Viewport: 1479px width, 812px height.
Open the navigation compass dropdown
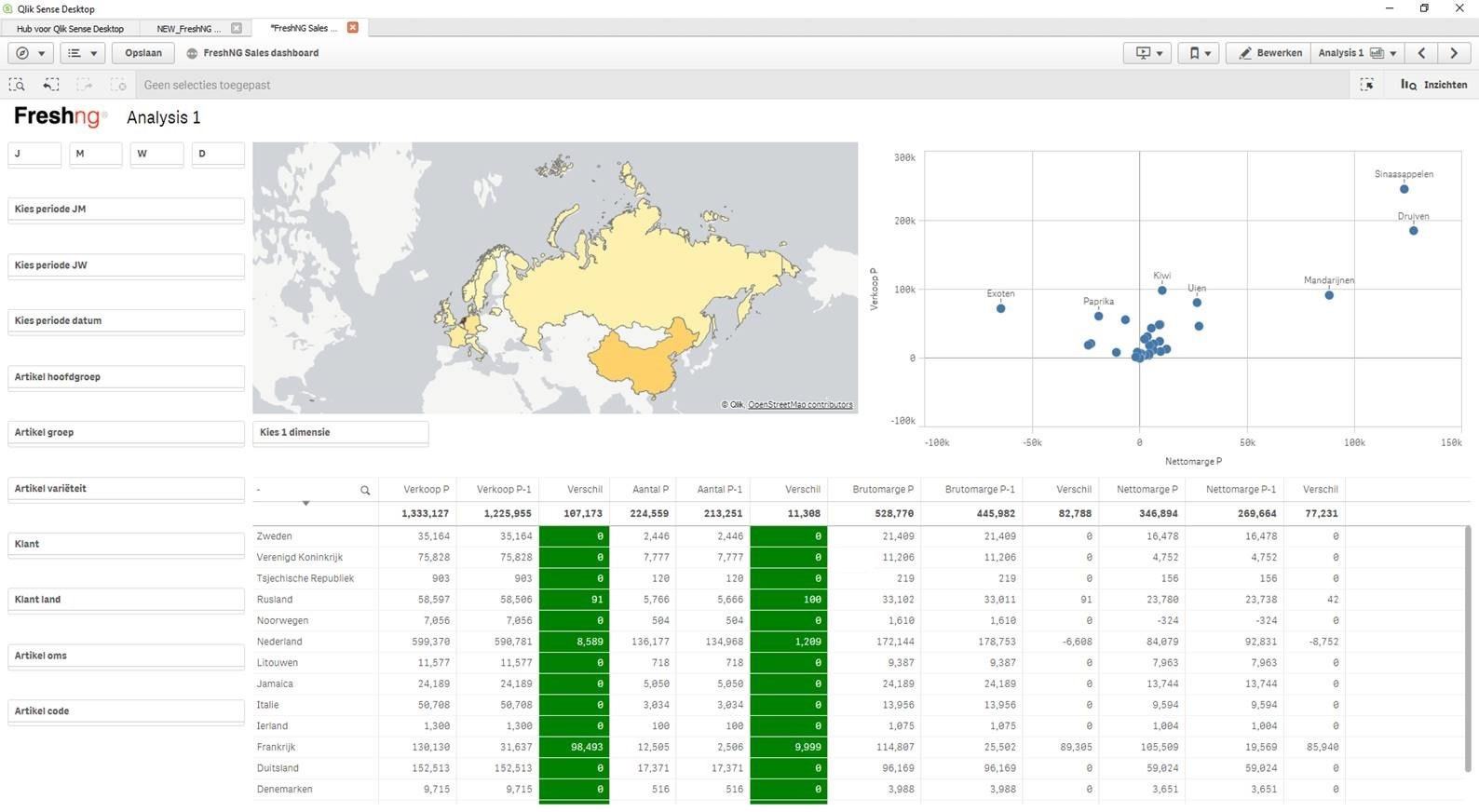click(30, 53)
